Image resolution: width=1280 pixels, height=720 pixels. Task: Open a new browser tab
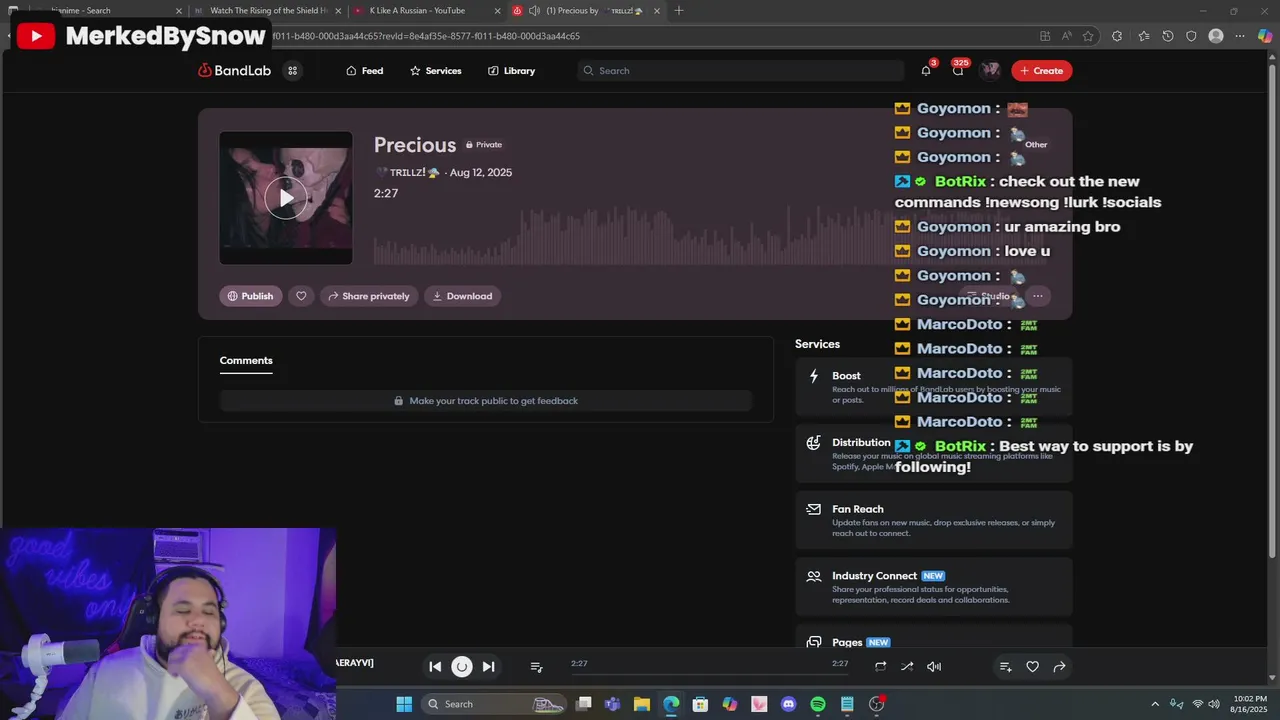[679, 11]
